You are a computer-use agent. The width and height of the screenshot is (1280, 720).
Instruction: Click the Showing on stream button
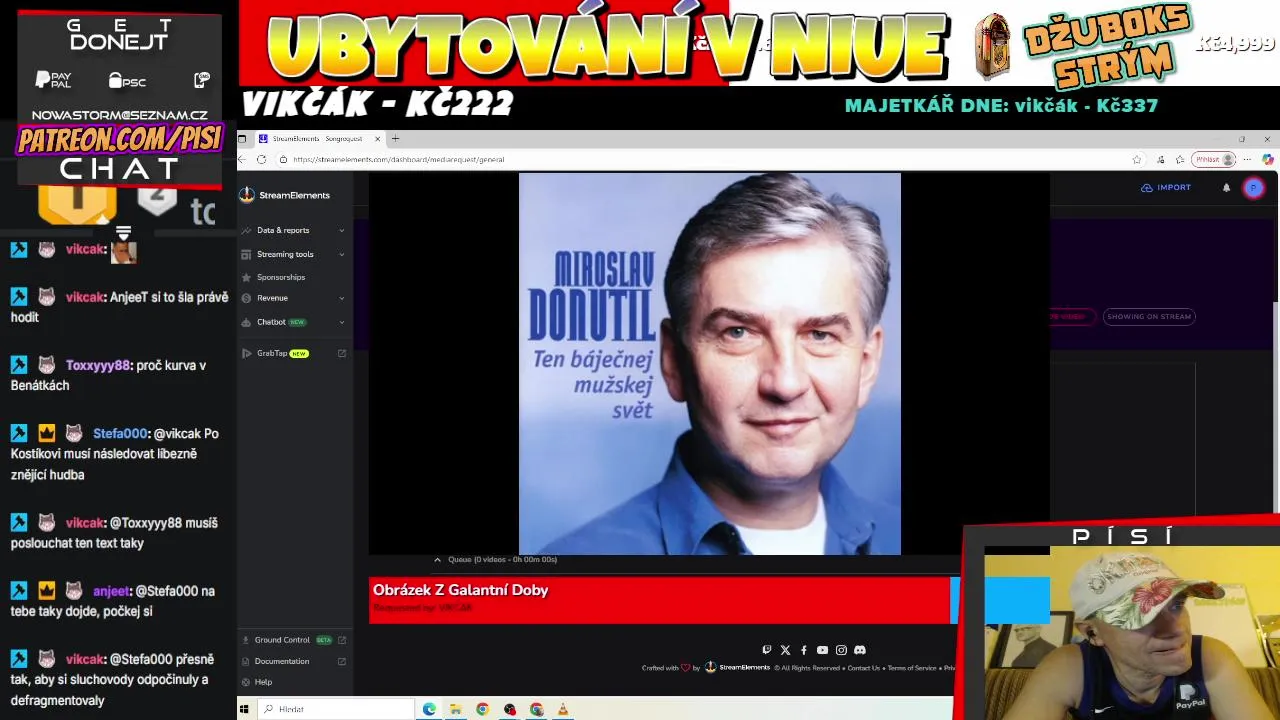coord(1149,317)
